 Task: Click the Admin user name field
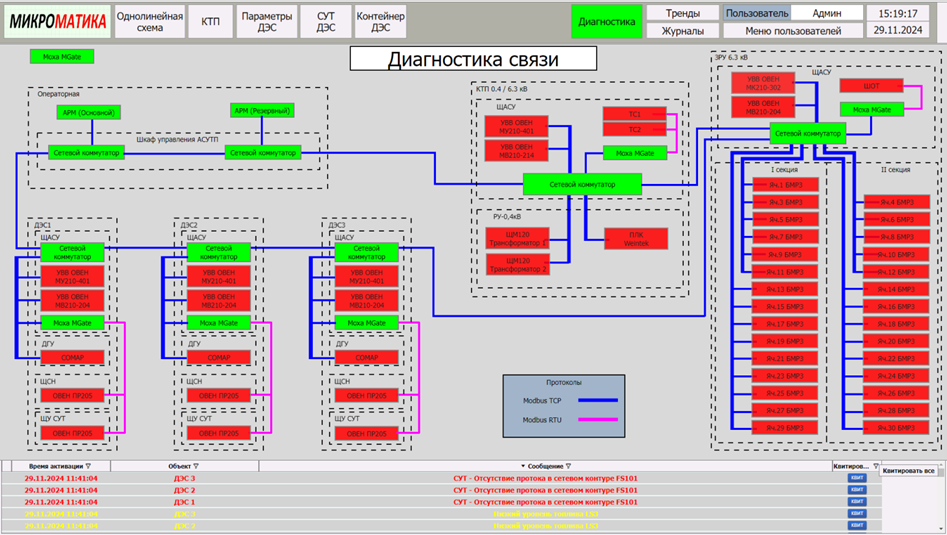pos(826,13)
